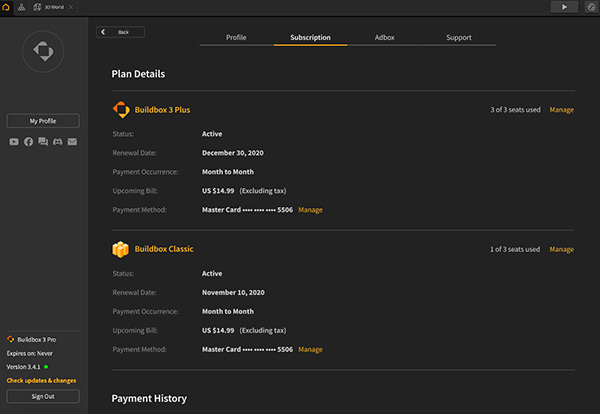Sign out with the Sign Out button
This screenshot has width=600, height=414.
[43, 396]
